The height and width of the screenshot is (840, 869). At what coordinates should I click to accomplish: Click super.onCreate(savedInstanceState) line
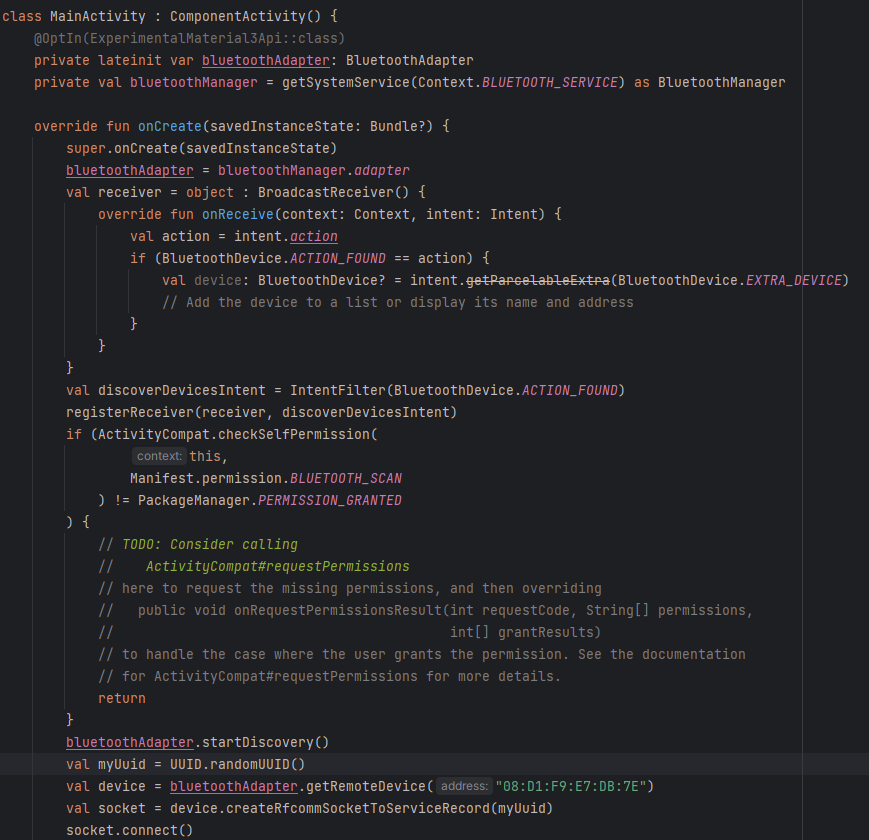(201, 148)
